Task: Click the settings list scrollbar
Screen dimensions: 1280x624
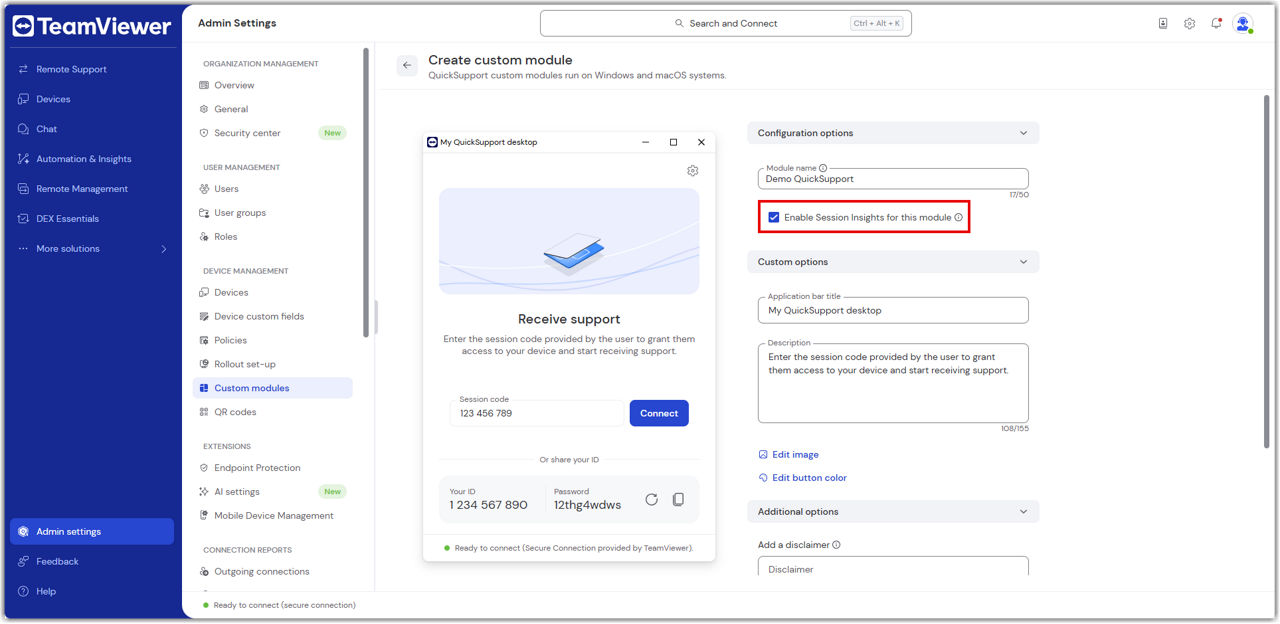Action: (367, 192)
